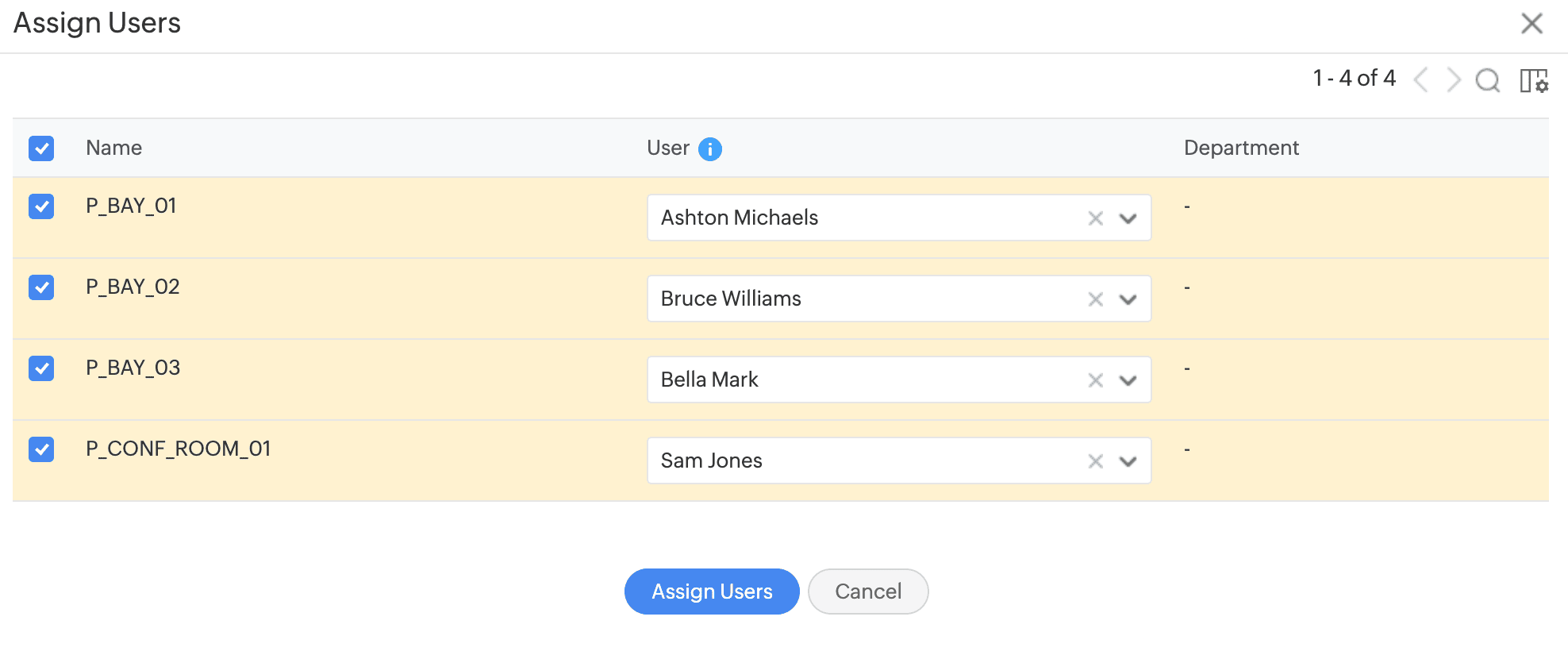
Task: Uncheck the P_CONF_ROOM_01 row checkbox
Action: click(41, 449)
